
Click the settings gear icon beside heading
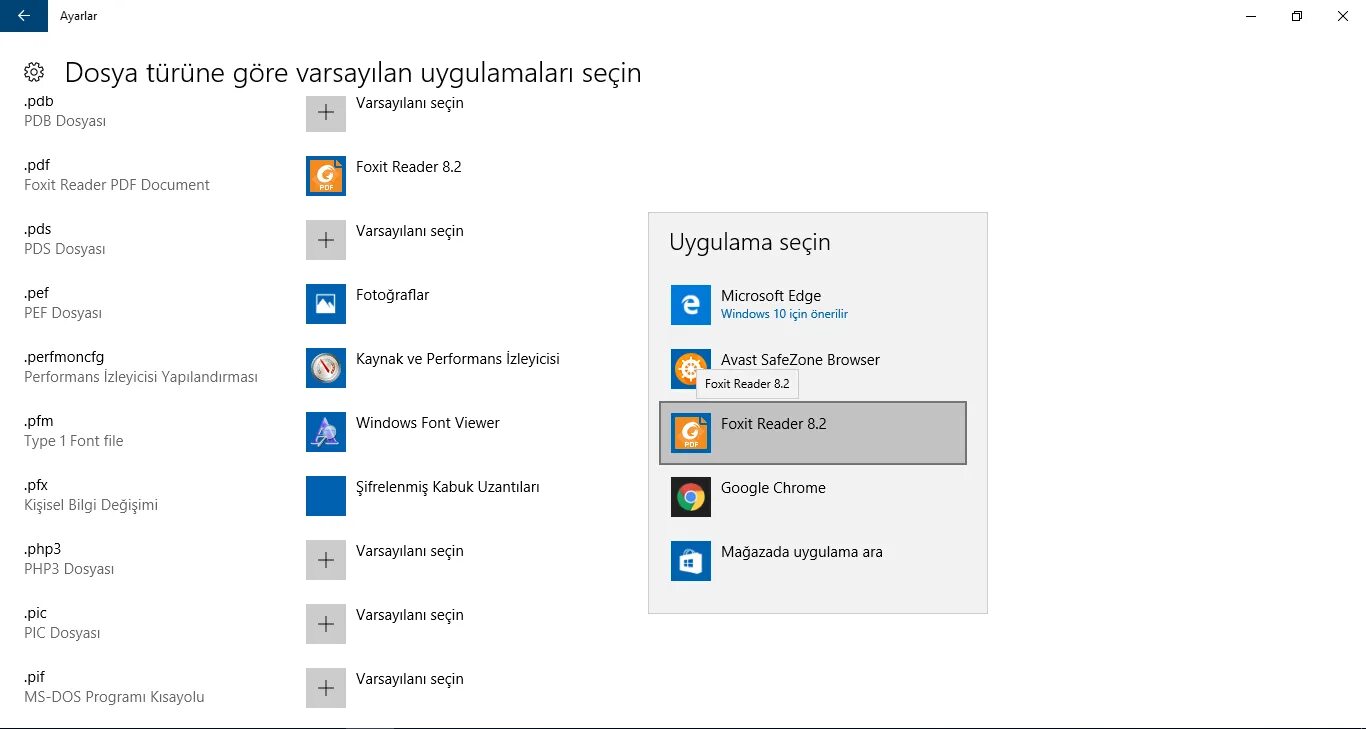tap(34, 72)
